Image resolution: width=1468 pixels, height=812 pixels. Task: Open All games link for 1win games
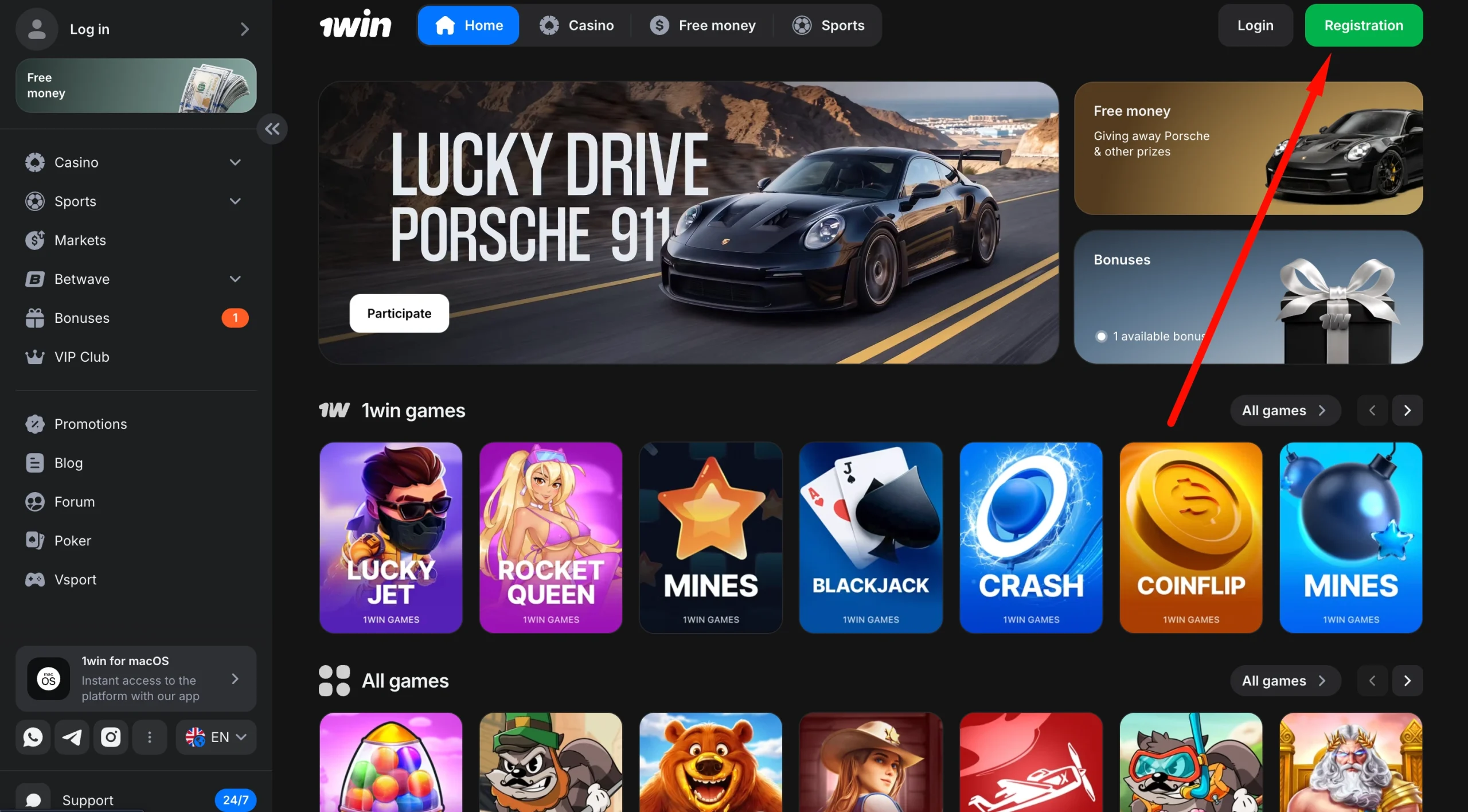[x=1285, y=411]
